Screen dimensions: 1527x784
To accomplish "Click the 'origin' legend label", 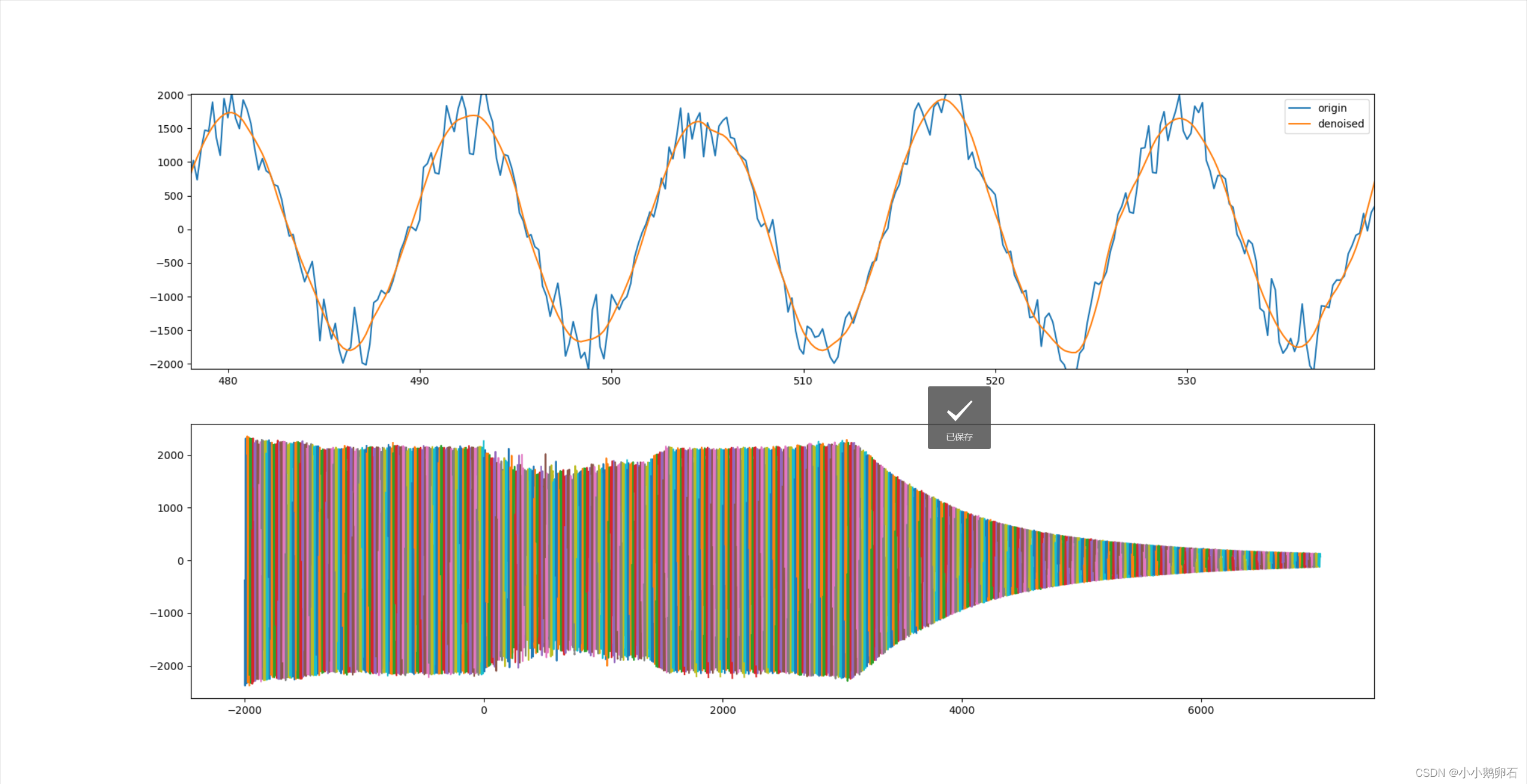I will tap(1332, 108).
